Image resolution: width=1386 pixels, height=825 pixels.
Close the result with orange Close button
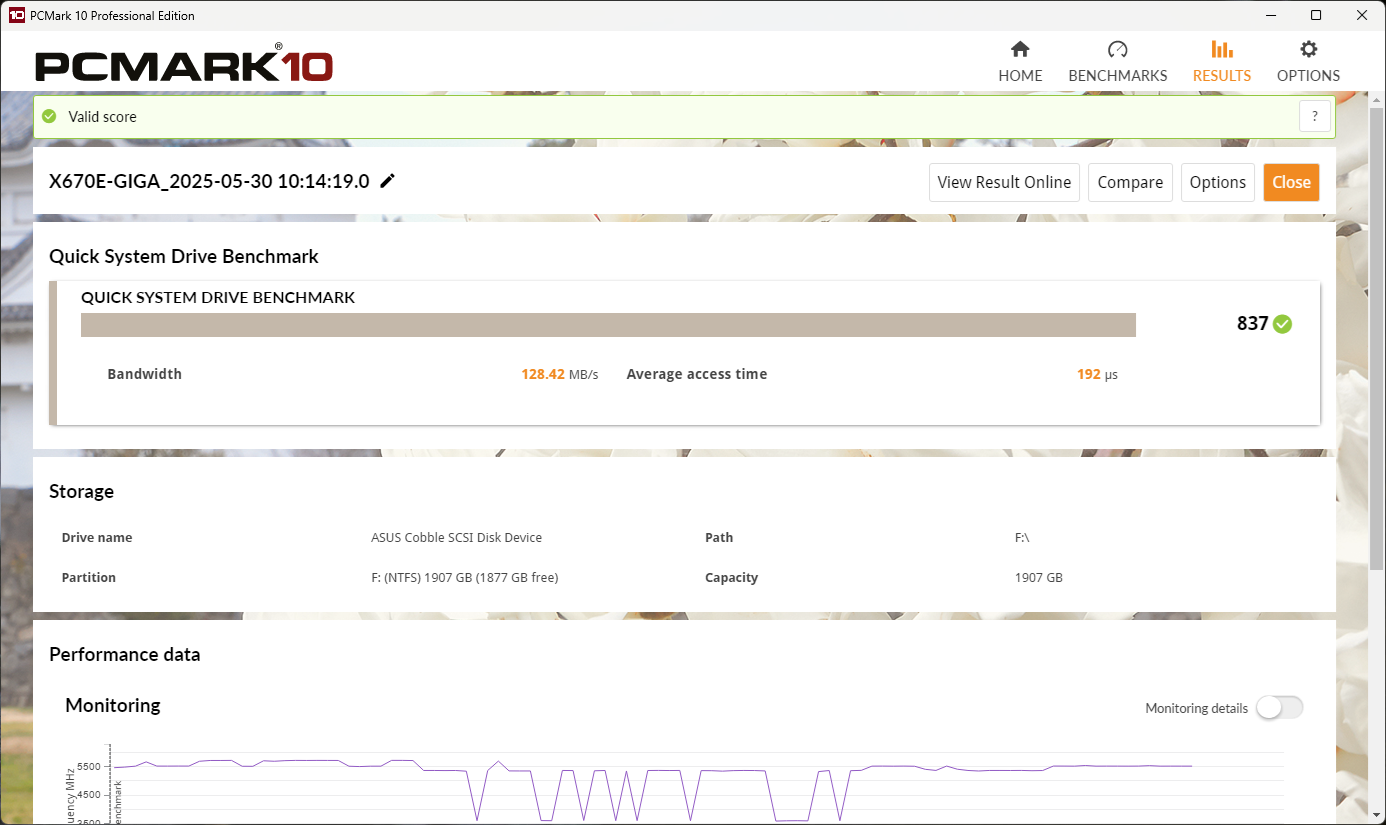(x=1291, y=182)
